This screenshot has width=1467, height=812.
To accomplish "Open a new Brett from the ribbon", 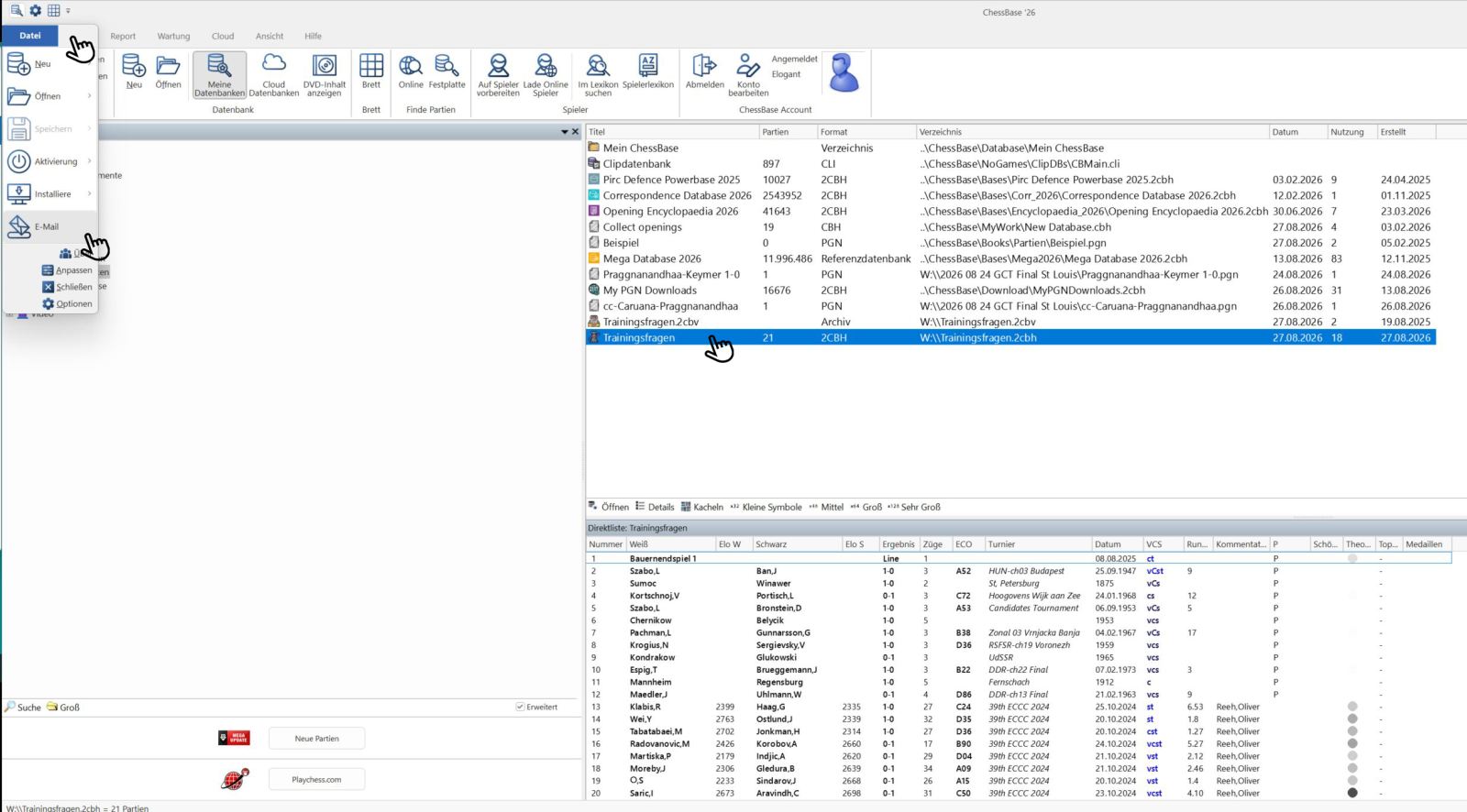I will pos(371,71).
